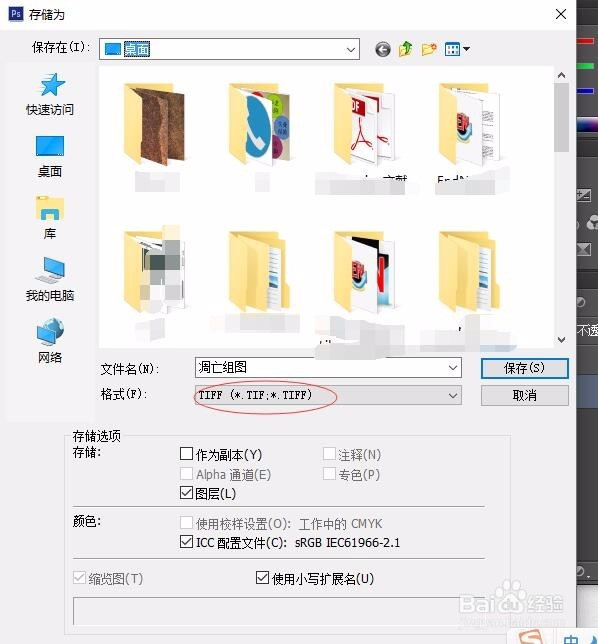The height and width of the screenshot is (644, 598).
Task: Close the 存储为 dialog
Action: 561,14
